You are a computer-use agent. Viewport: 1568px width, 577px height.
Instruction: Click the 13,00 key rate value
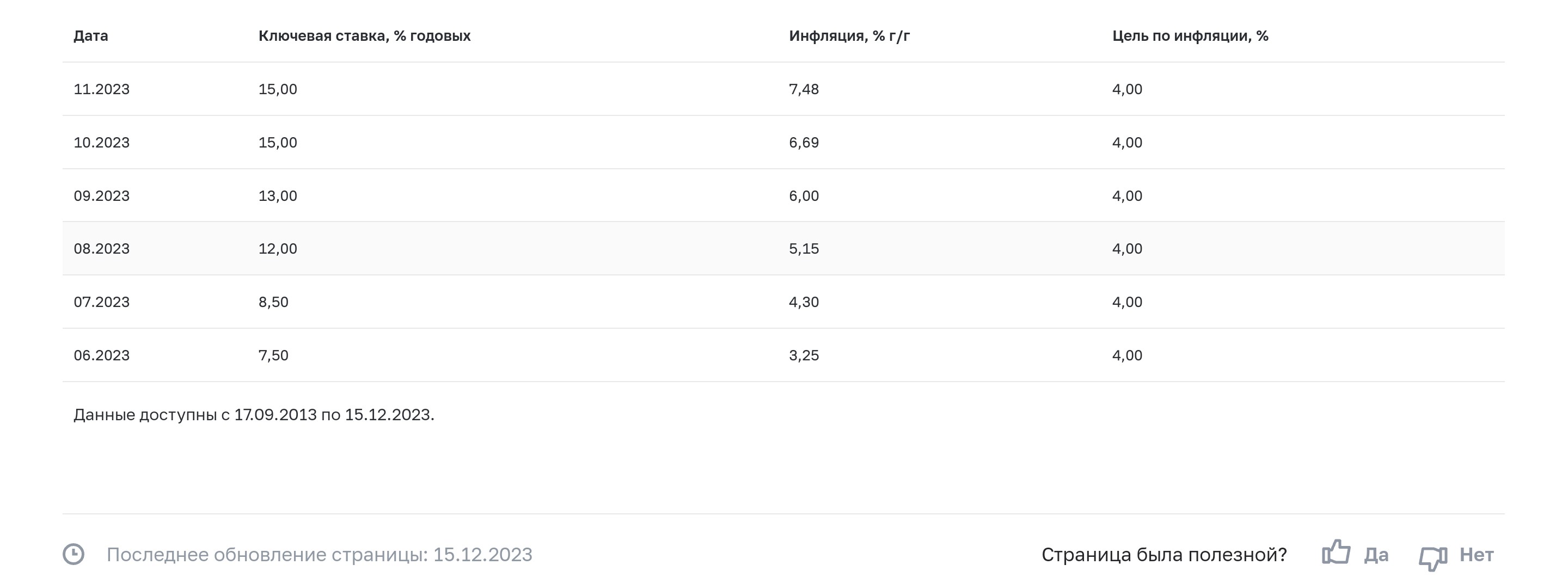click(278, 196)
